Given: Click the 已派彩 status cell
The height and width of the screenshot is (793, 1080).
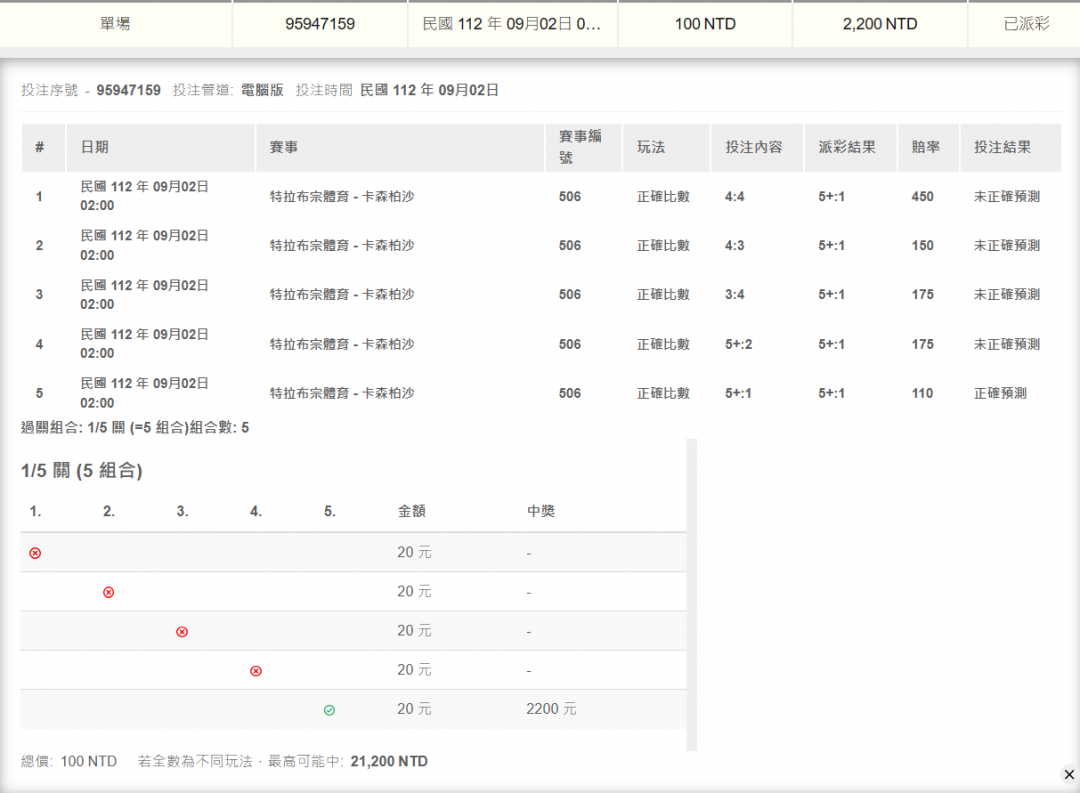Looking at the screenshot, I should (1026, 24).
